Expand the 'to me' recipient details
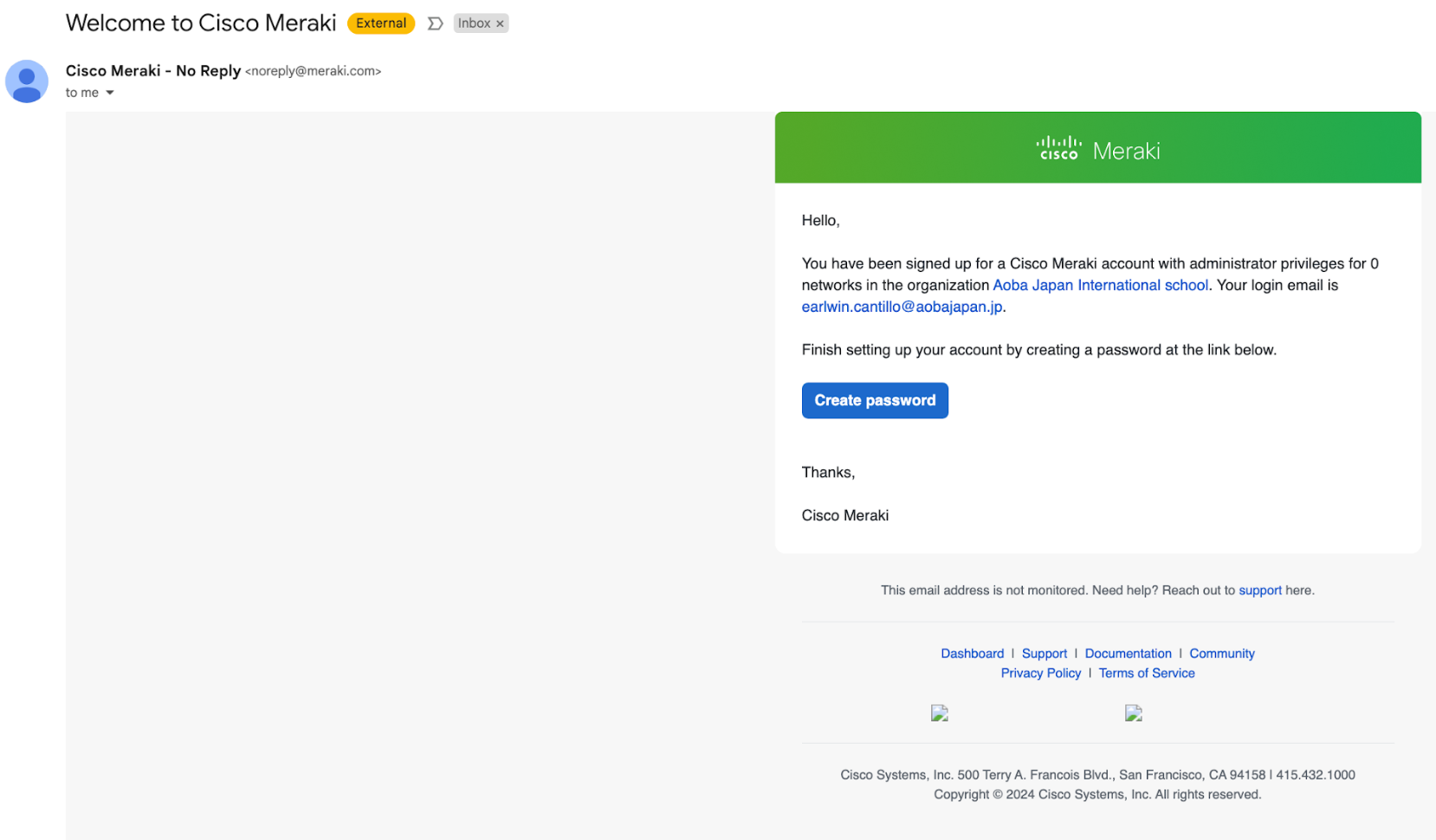Viewport: 1436px width, 840px height. tap(89, 92)
